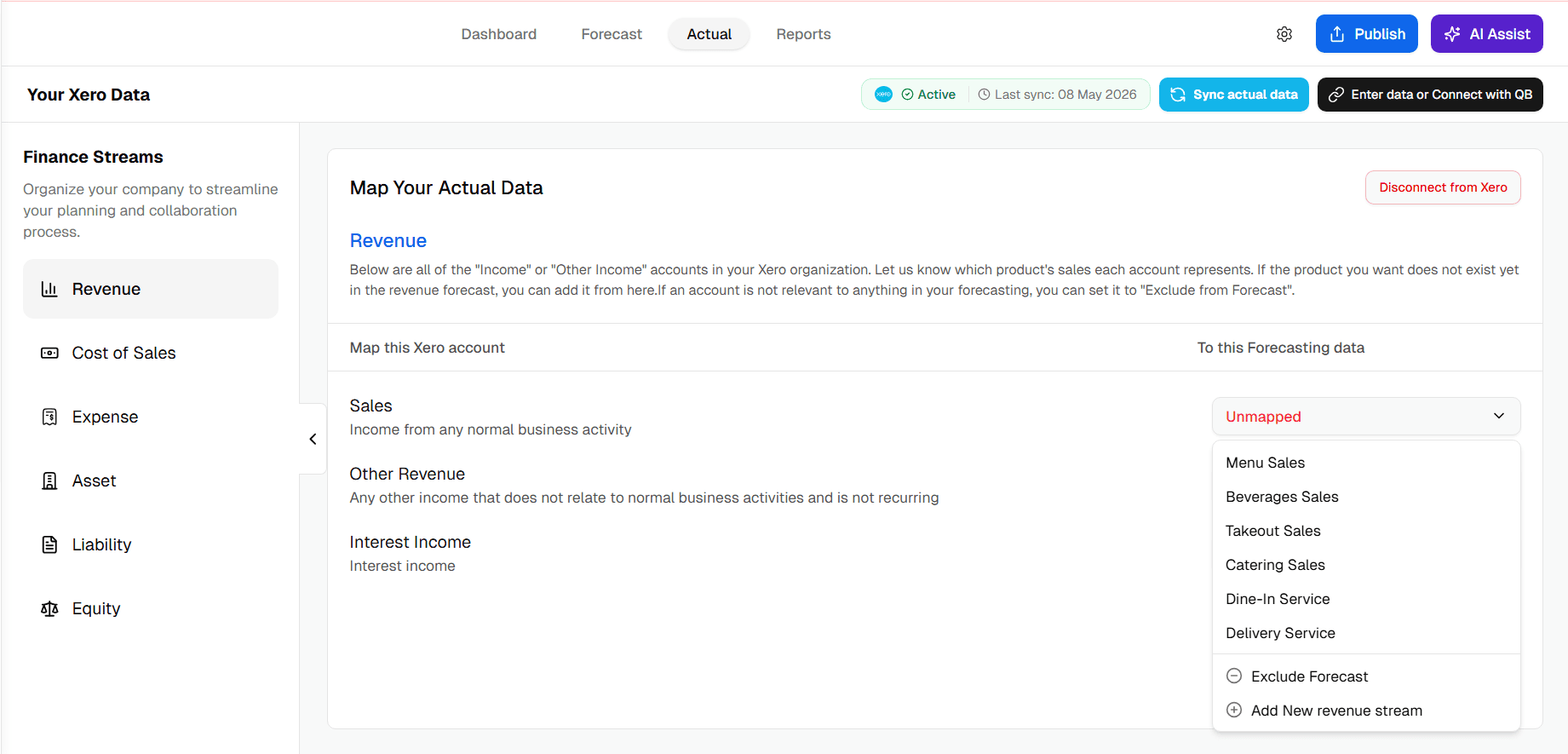
Task: Choose Catering Sales option
Action: click(1366, 565)
